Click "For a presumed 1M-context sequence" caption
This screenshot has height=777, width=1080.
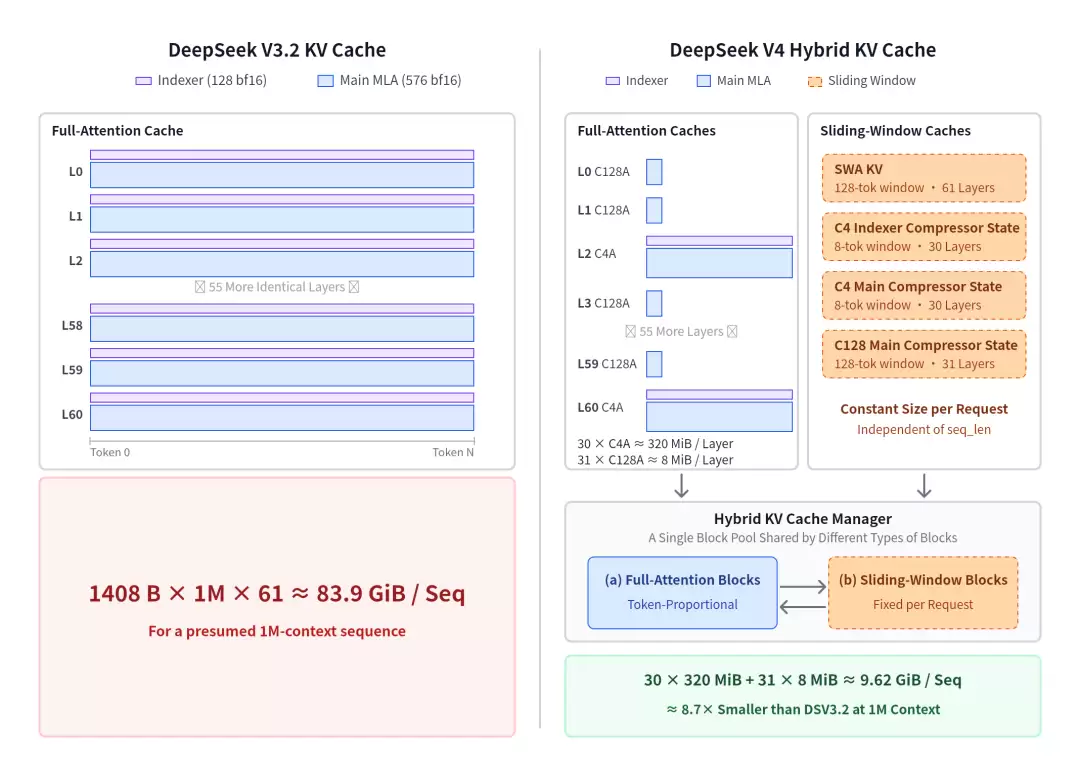pos(277,631)
